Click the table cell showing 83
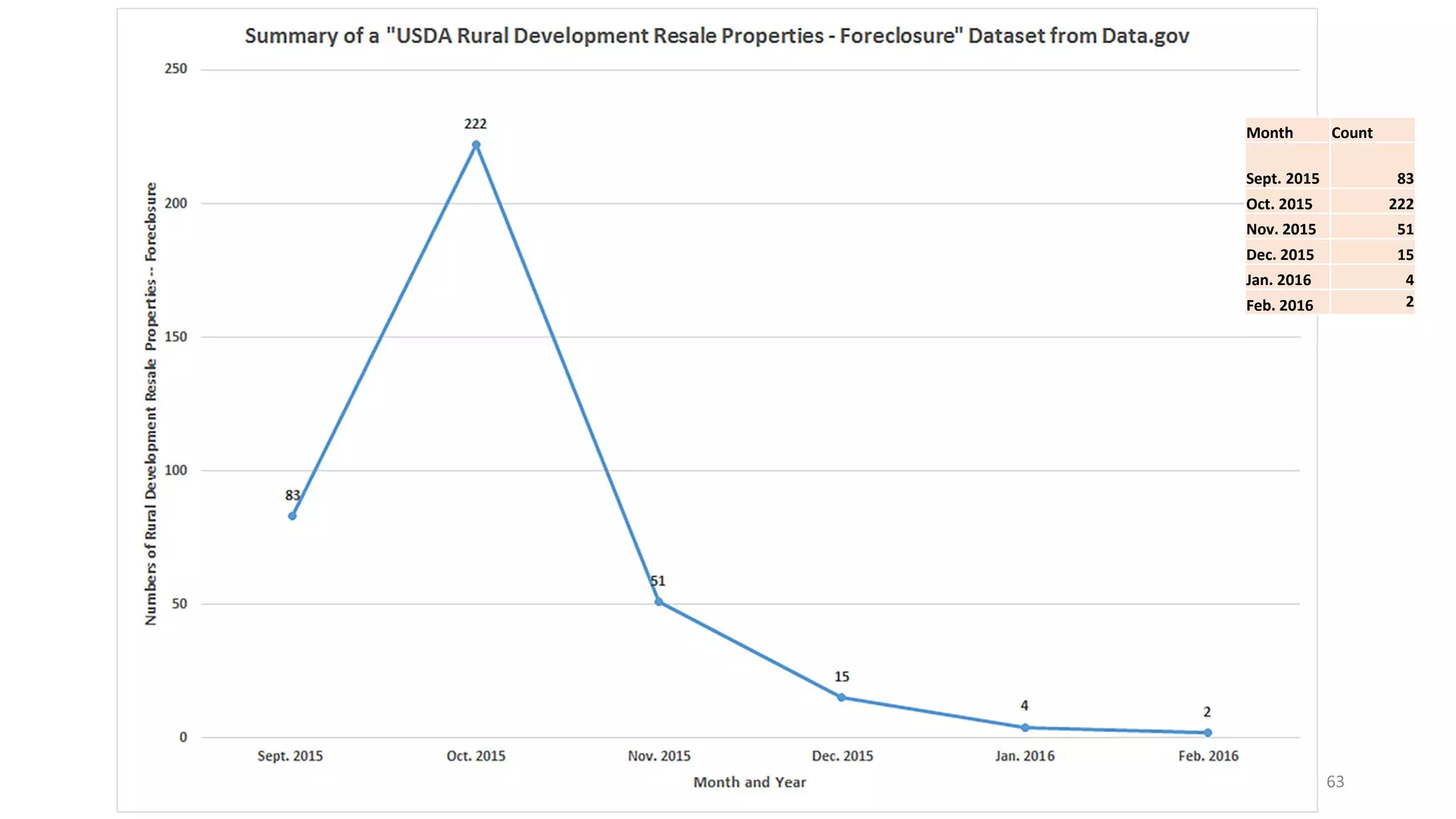The height and width of the screenshot is (819, 1456). pyautogui.click(x=1404, y=178)
